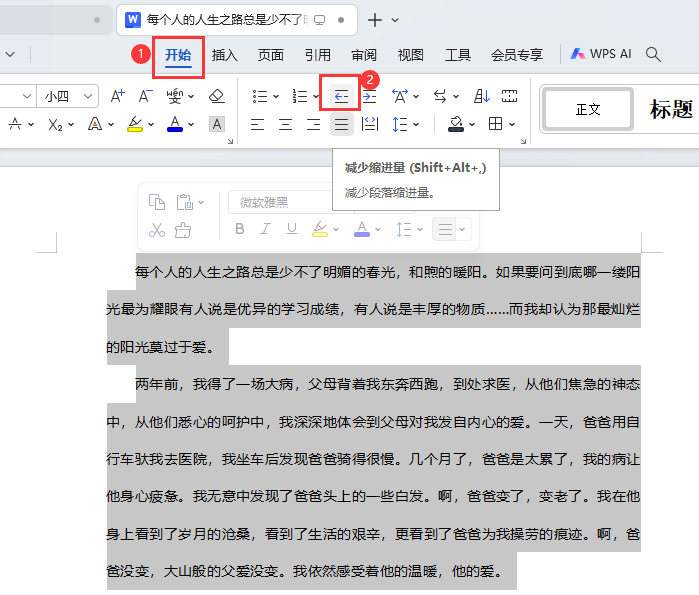Click the phonetic guide 变 icon

point(174,96)
